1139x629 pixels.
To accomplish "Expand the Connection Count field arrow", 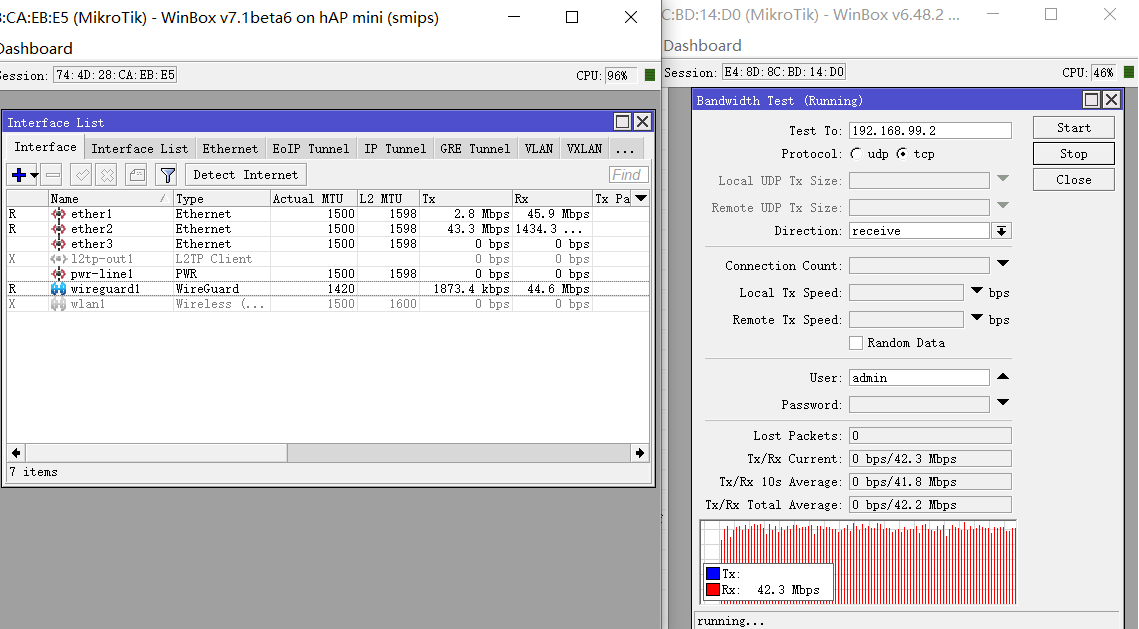I will pyautogui.click(x=1003, y=264).
